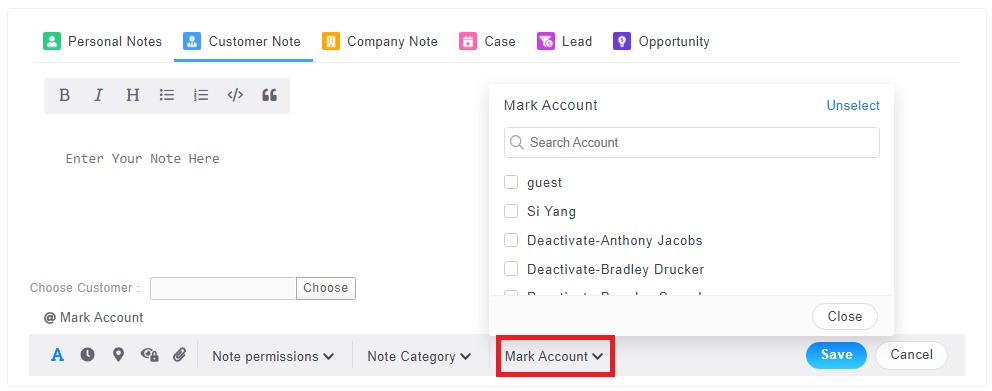Click the blue font A icon
The width and height of the screenshot is (992, 391).
click(58, 355)
